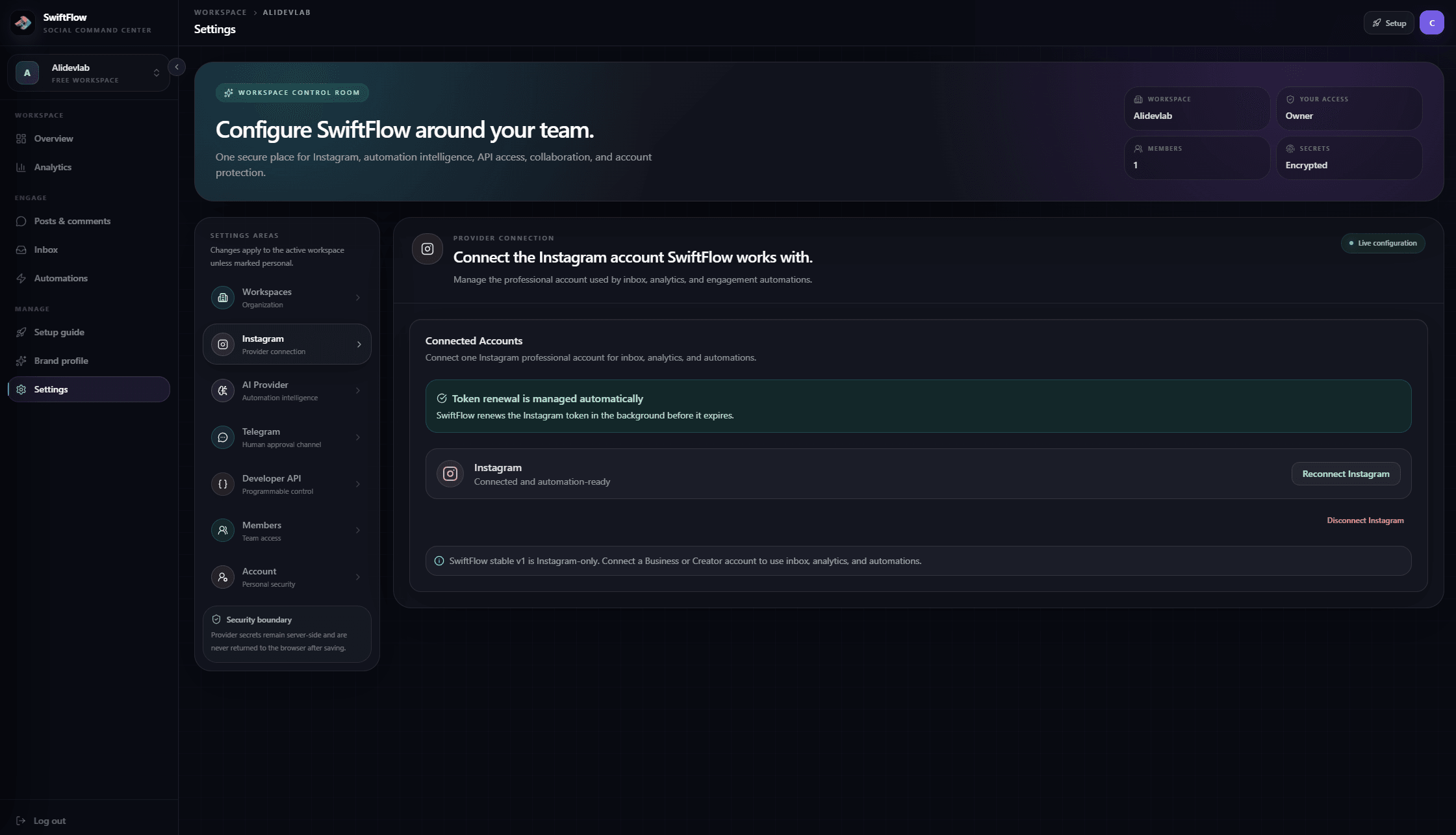Select the Developer API Programmable control row
1456x835 pixels.
[x=287, y=484]
